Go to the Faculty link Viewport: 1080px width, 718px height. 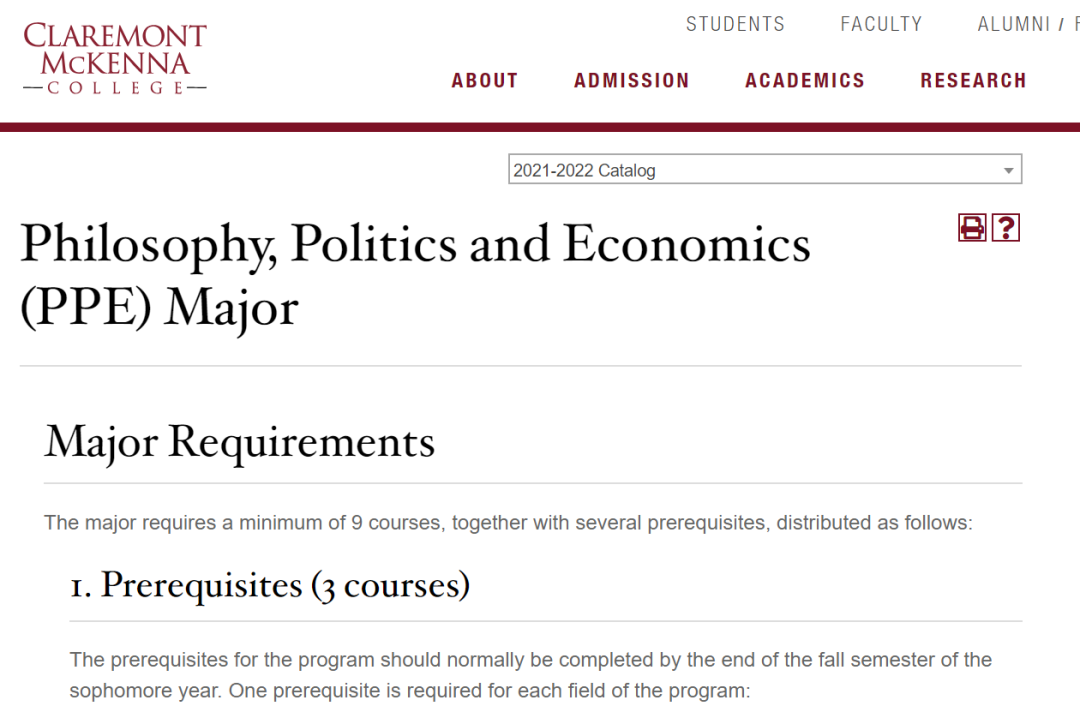(x=881, y=24)
